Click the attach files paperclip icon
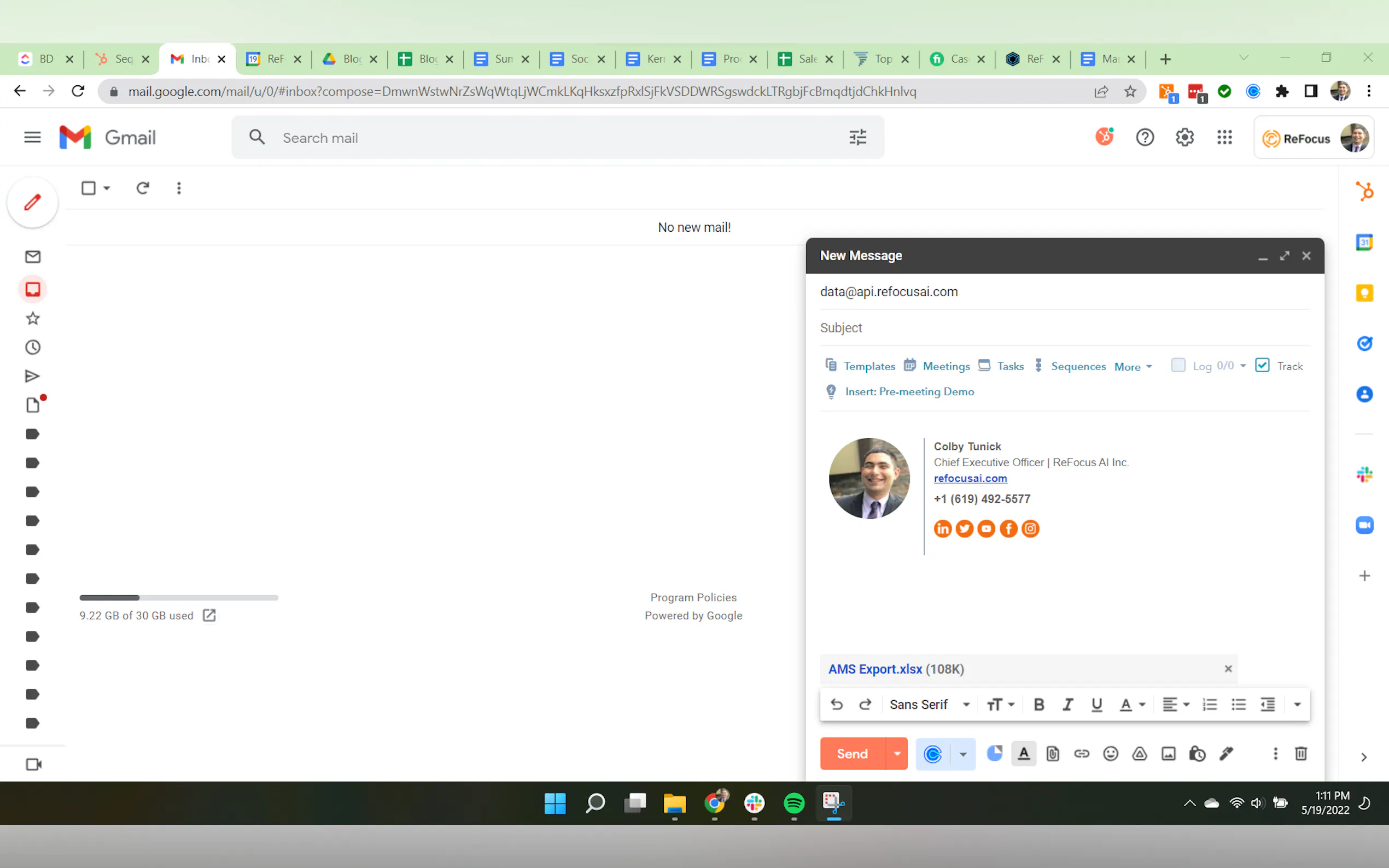The image size is (1389, 868). 1053,754
